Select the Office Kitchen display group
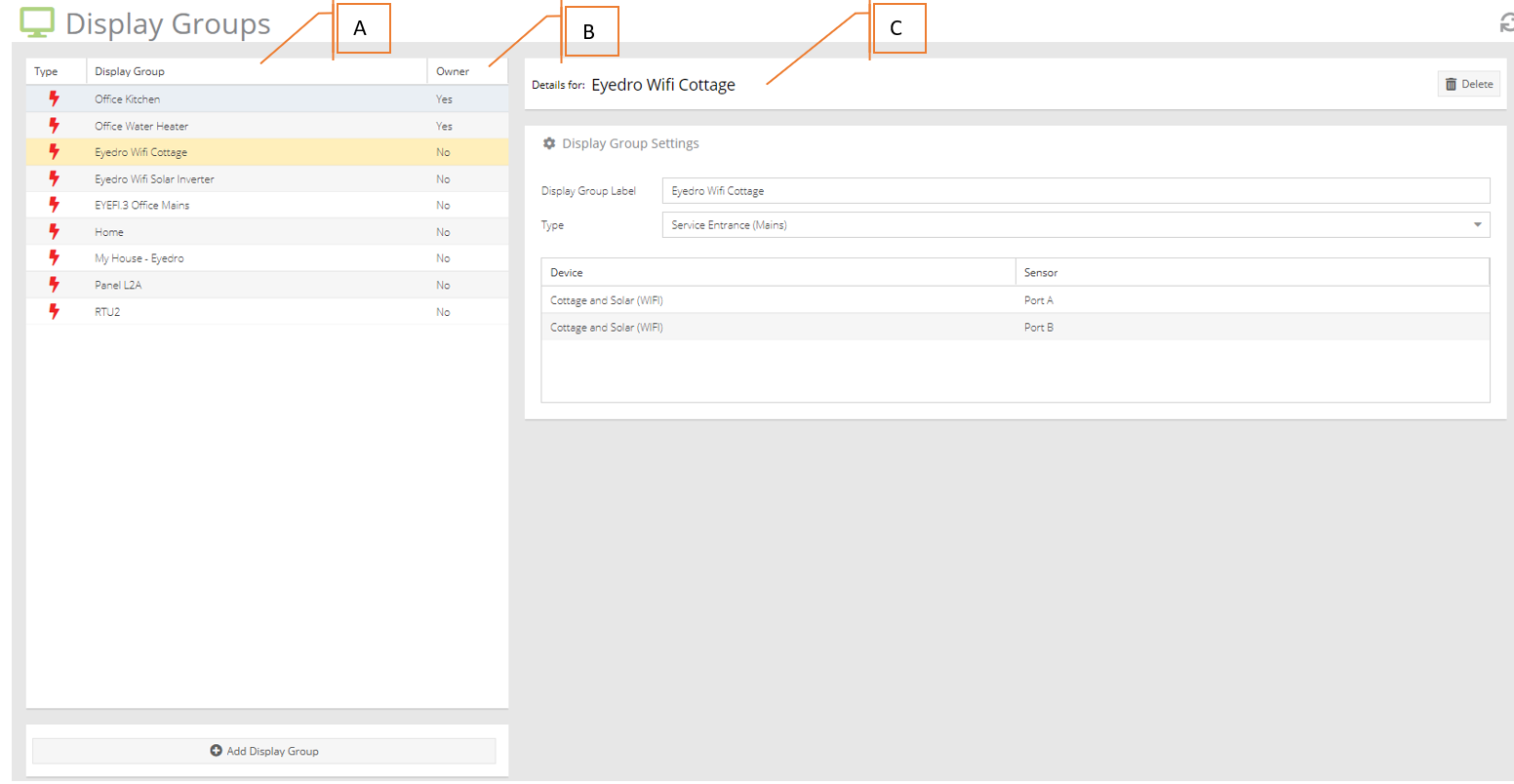Viewport: 1514px width, 784px height. click(267, 98)
